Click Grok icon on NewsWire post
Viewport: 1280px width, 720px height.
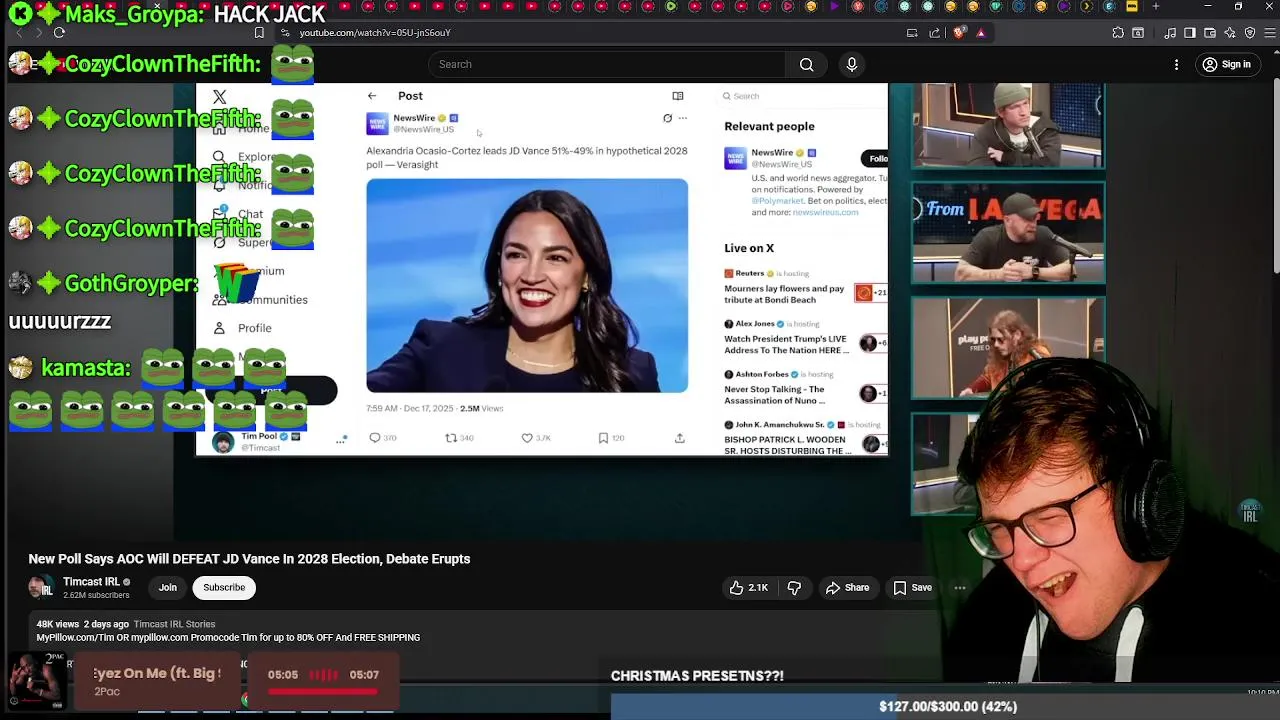[x=667, y=118]
